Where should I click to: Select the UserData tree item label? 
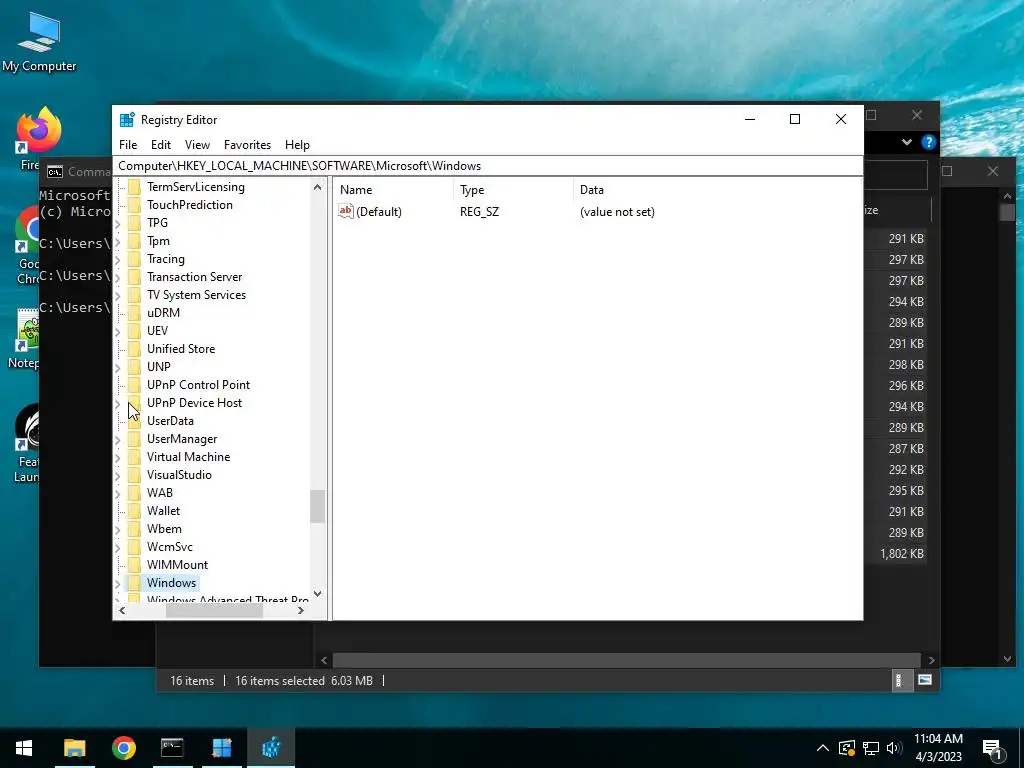coord(170,421)
